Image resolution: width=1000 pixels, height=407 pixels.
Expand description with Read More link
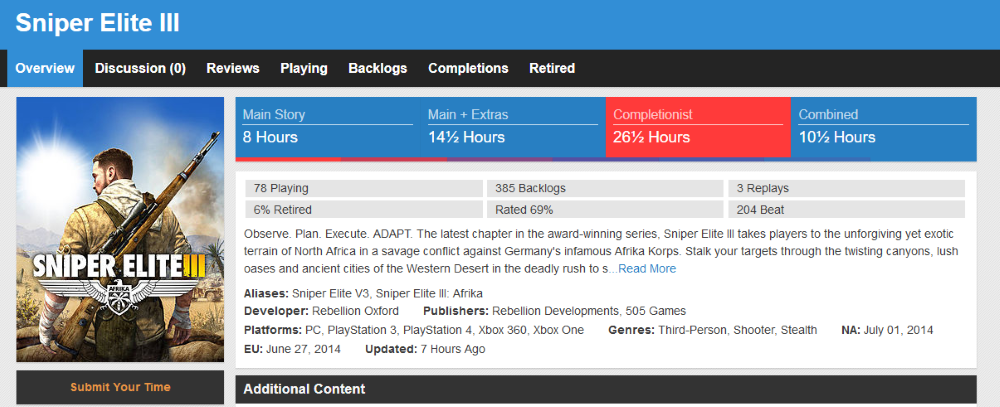pos(647,269)
